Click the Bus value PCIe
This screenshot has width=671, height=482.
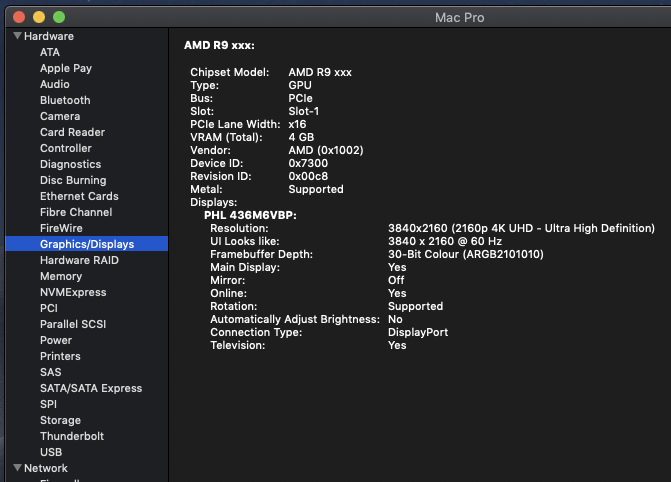pos(300,98)
